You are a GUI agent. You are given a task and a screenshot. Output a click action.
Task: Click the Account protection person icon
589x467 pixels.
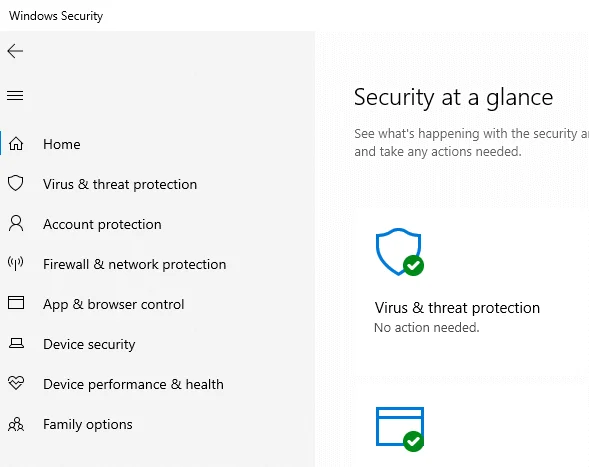pos(16,223)
